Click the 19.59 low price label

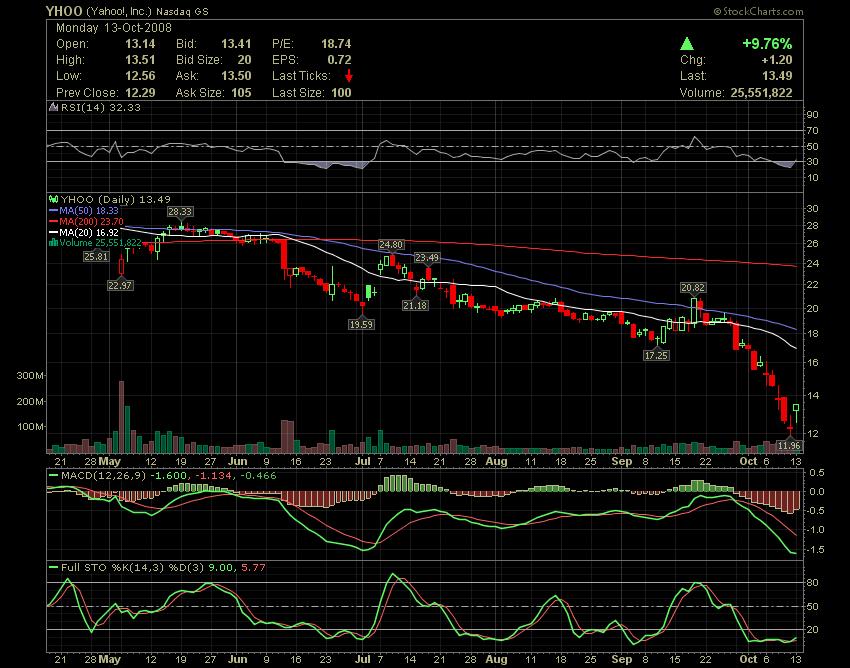click(361, 324)
